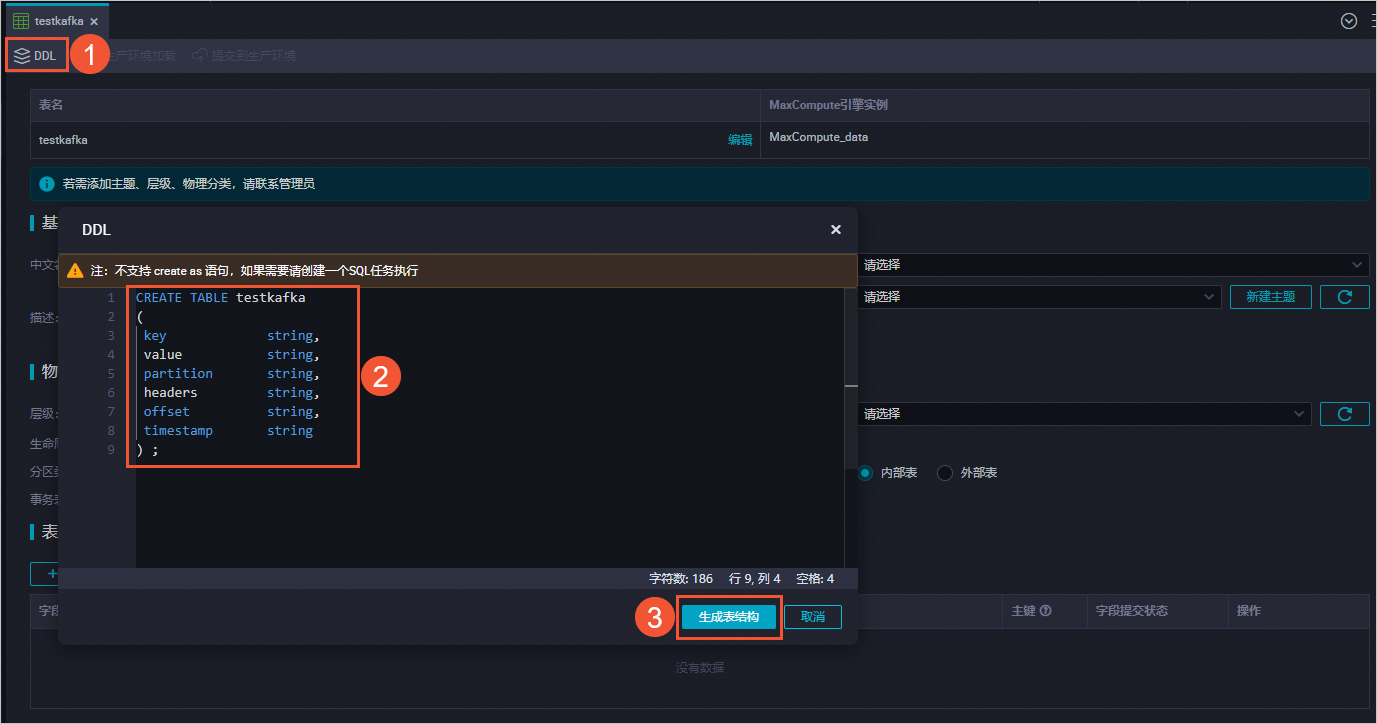Click 取消 button in DDL dialog
Image resolution: width=1377 pixels, height=724 pixels.
pyautogui.click(x=813, y=617)
